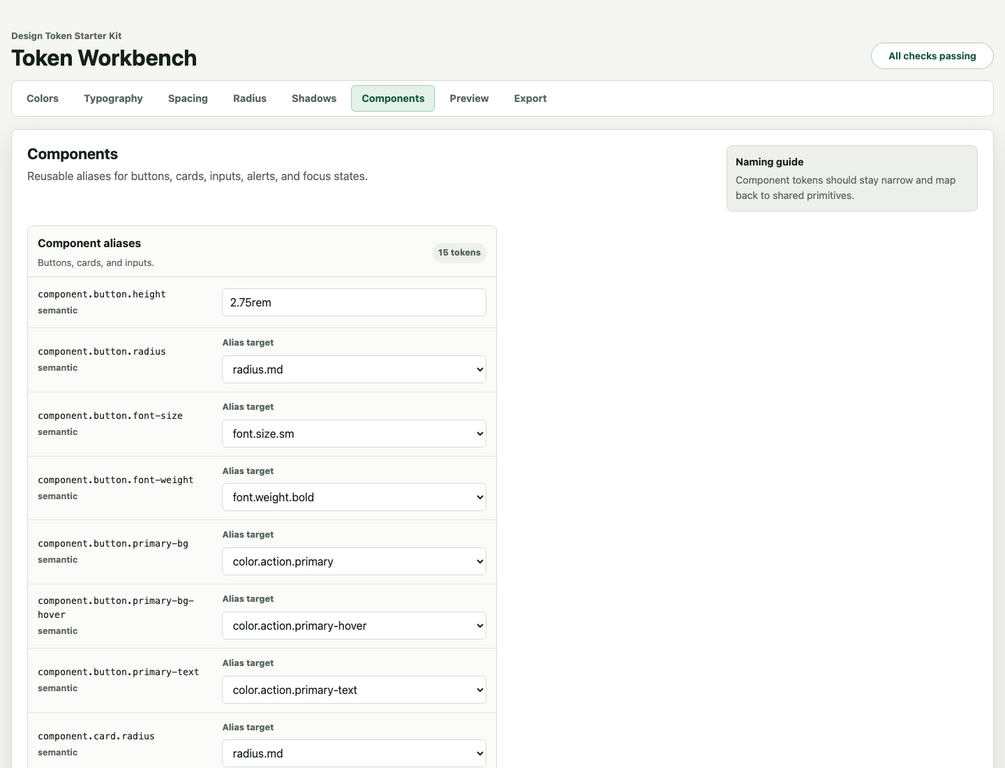Click the component.button.font-weight token name
The image size is (1005, 768).
click(x=115, y=480)
